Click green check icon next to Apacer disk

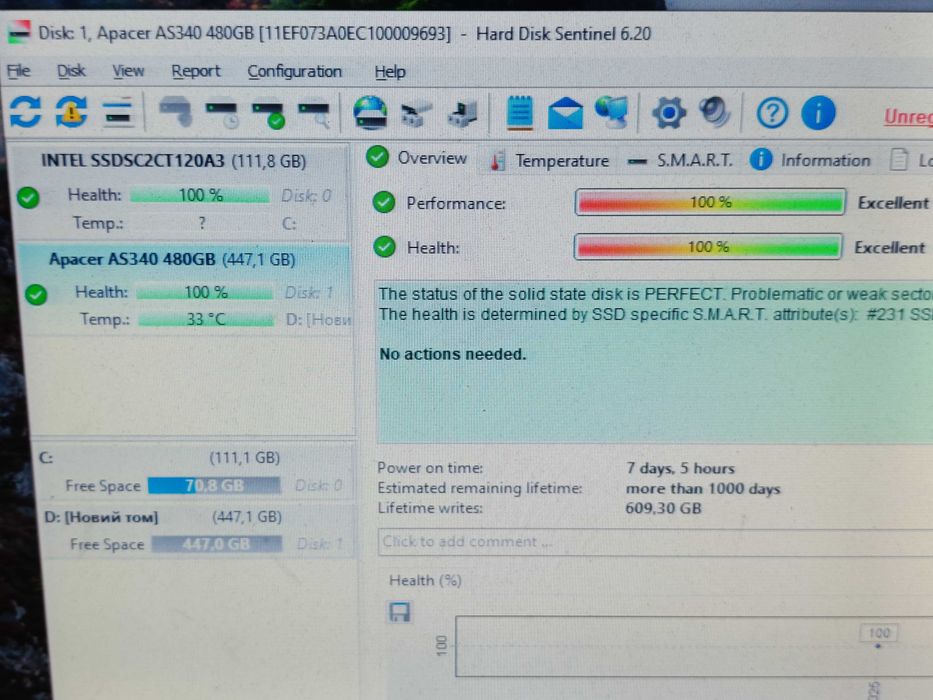point(36,294)
